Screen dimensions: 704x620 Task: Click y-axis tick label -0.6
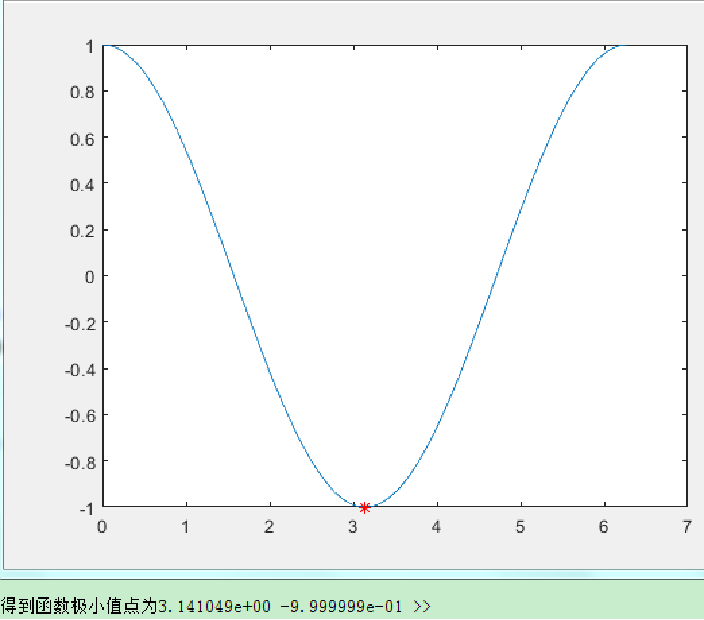[81, 416]
